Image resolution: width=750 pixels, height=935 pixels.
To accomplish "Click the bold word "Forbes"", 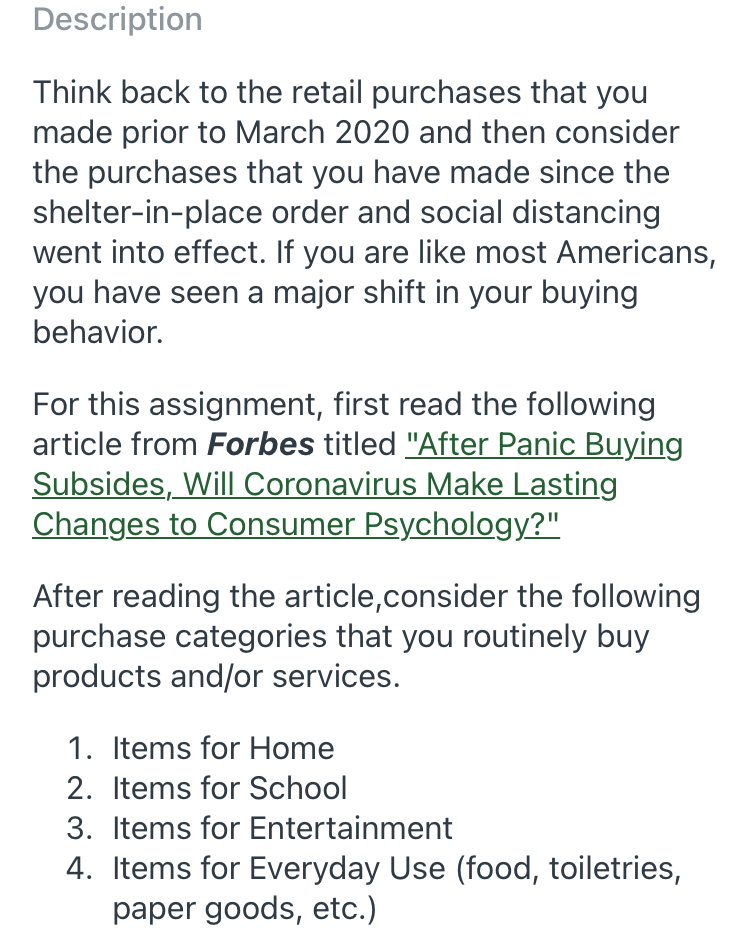I will 261,445.
